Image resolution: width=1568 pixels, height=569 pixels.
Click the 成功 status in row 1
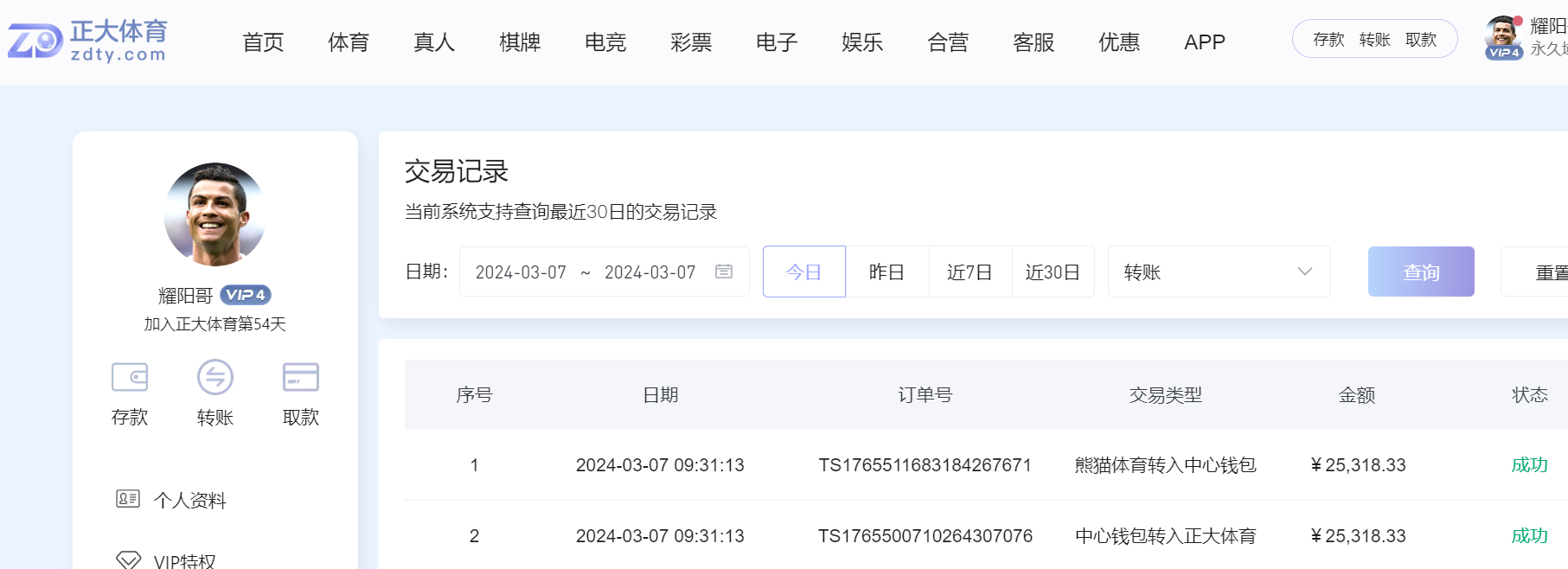1529,465
